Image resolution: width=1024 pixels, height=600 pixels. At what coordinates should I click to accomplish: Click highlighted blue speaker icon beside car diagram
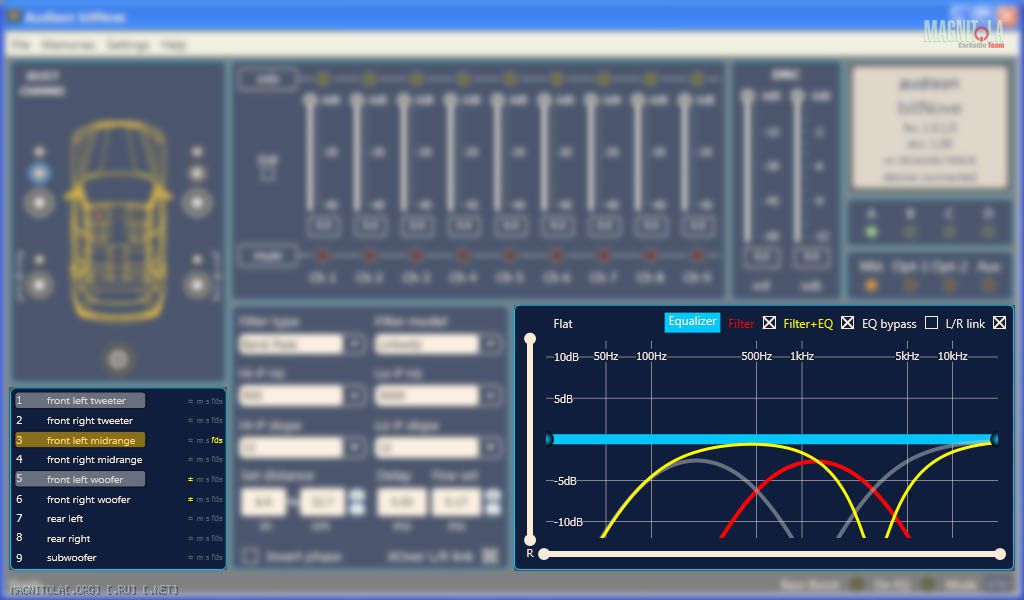tap(39, 174)
